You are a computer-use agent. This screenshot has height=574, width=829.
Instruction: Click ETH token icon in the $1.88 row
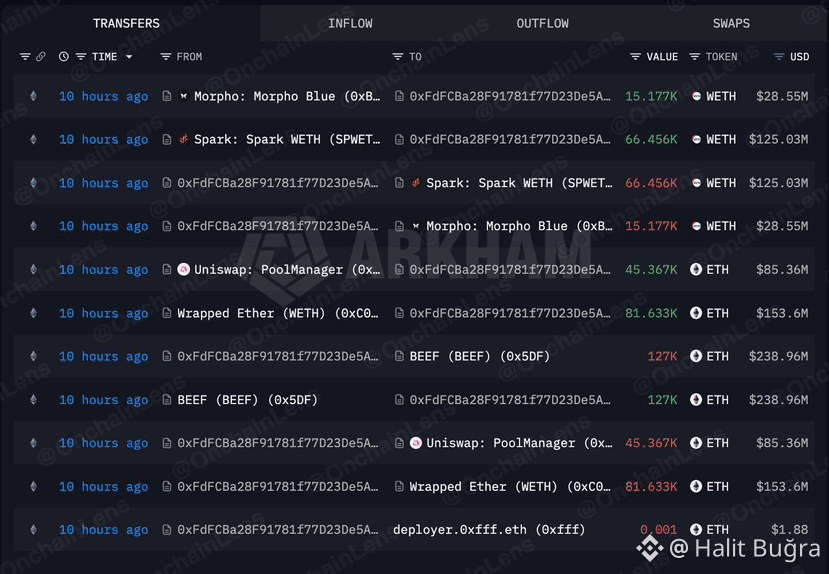tap(696, 530)
